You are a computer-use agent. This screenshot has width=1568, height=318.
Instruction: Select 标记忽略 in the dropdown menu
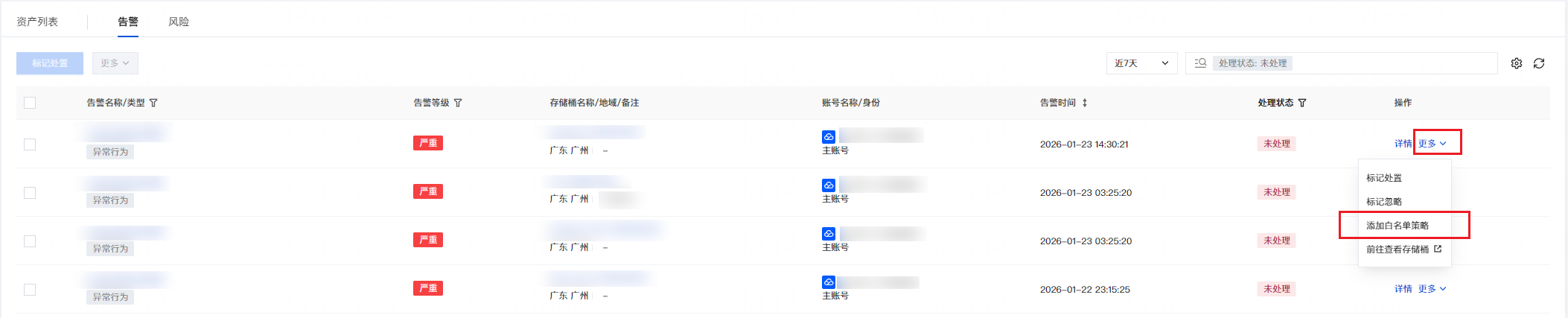click(x=1384, y=202)
